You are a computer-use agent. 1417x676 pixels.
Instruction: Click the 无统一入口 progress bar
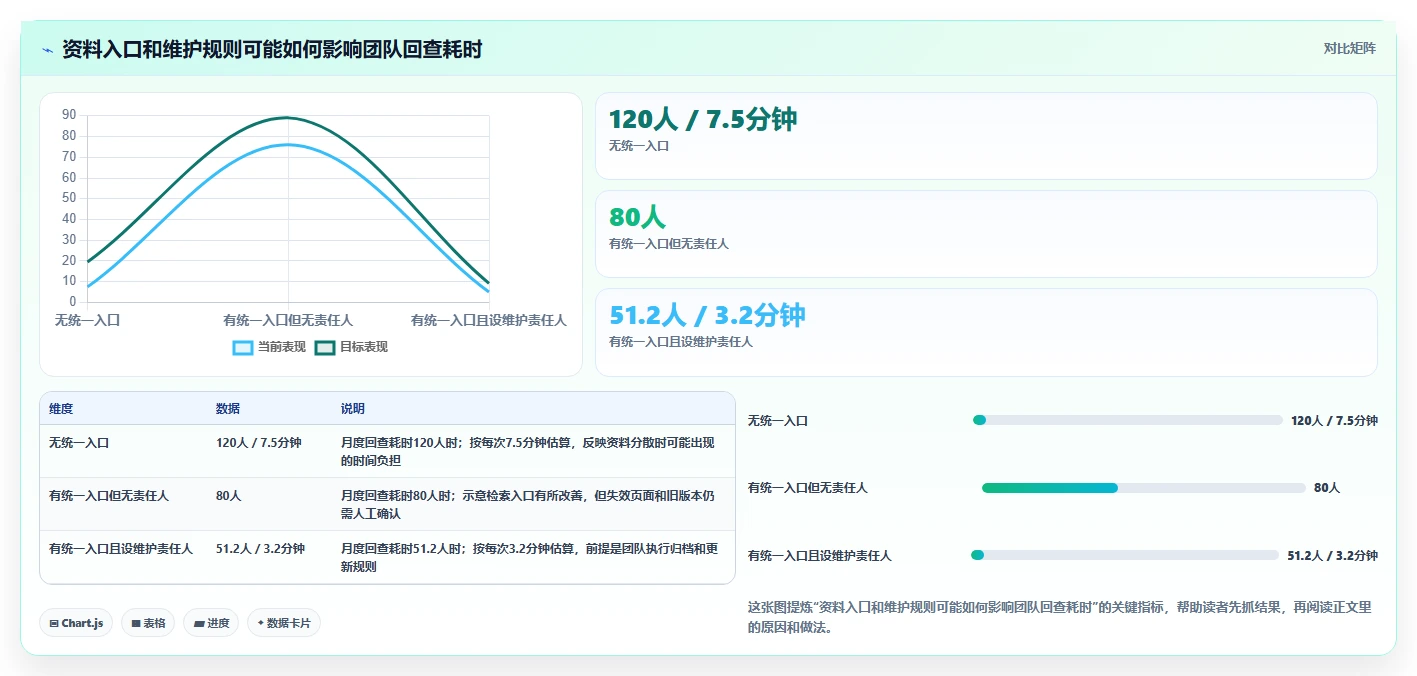tap(1127, 420)
